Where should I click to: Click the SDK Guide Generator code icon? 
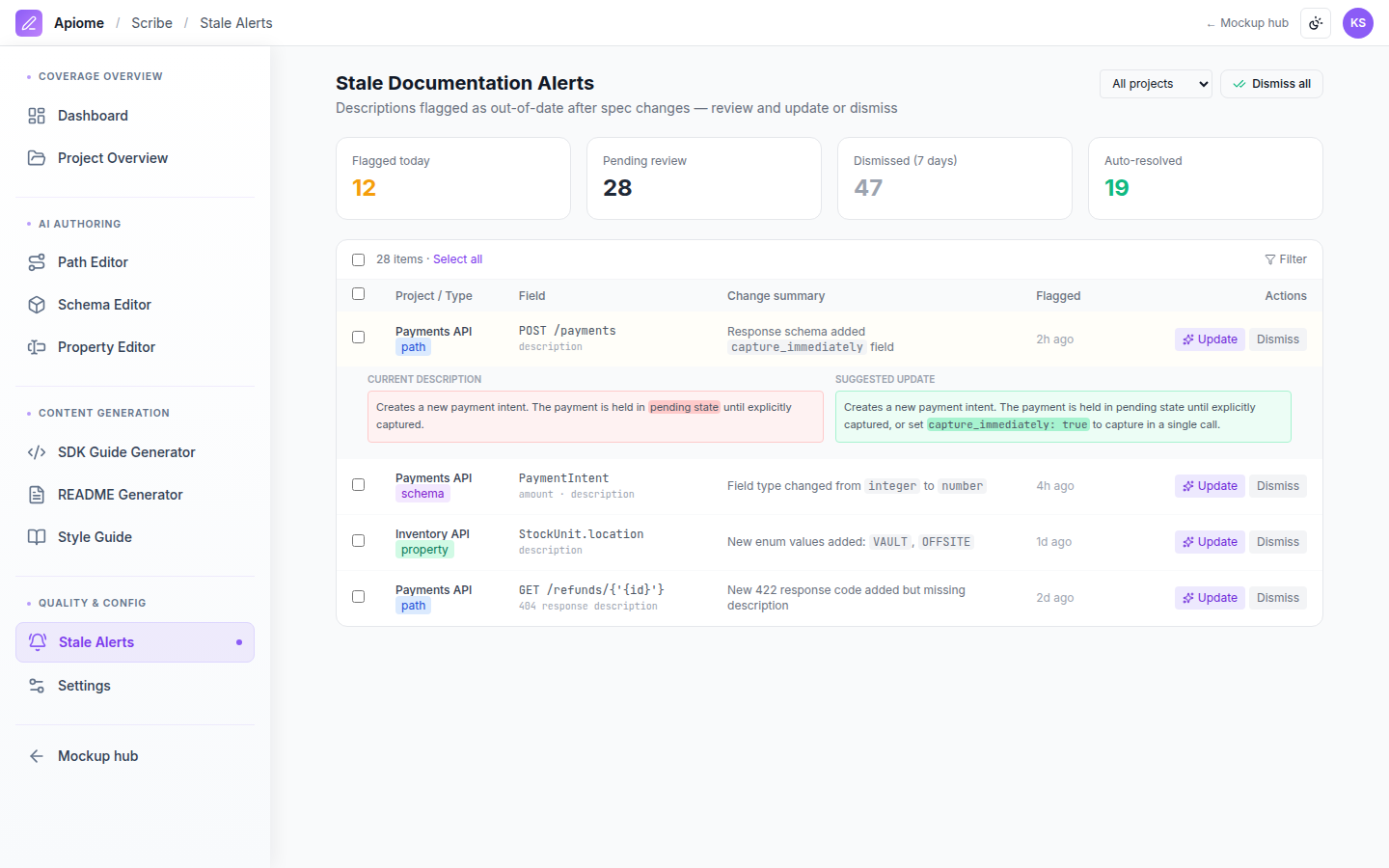coord(37,452)
